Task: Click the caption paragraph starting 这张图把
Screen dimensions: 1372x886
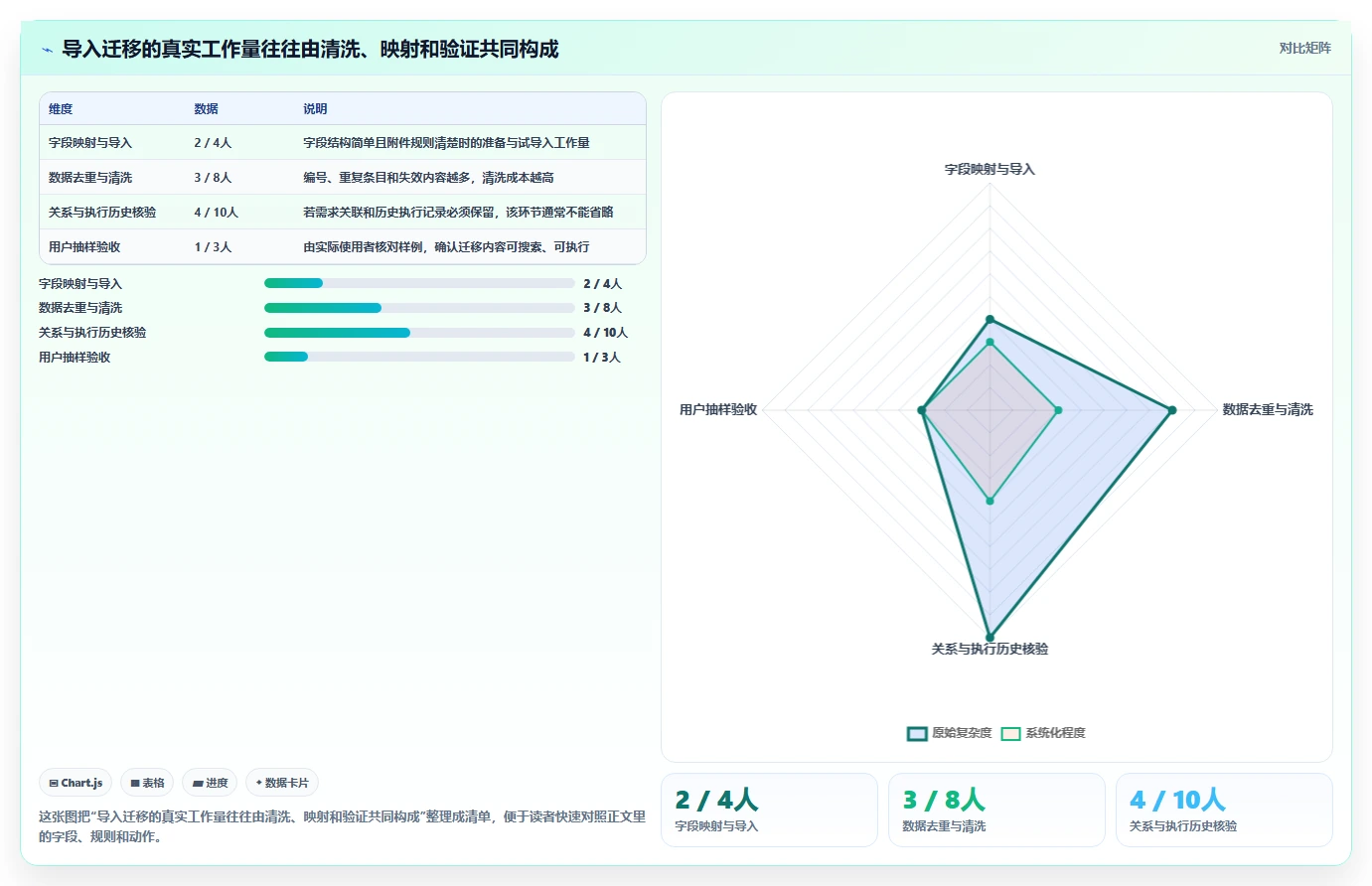Action: click(342, 826)
